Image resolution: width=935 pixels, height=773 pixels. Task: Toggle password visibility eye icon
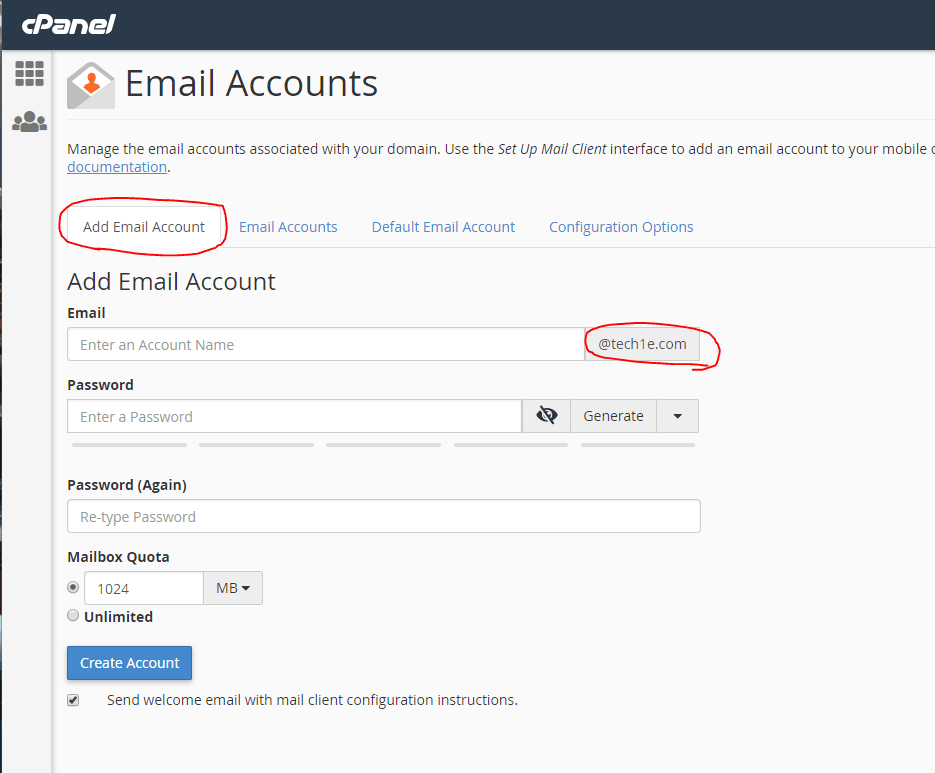coord(546,416)
